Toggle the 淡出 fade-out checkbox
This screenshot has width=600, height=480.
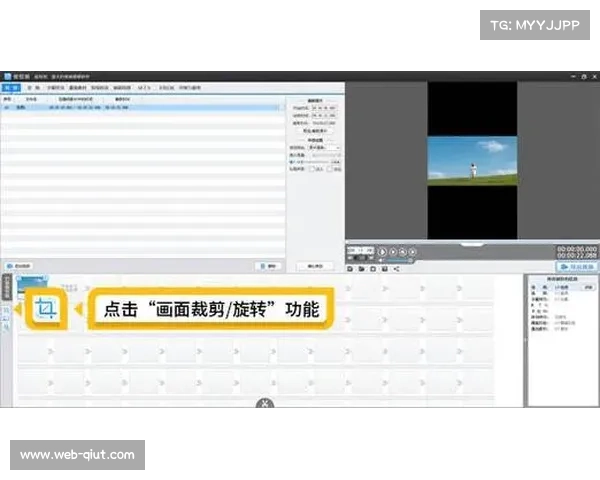(x=329, y=169)
